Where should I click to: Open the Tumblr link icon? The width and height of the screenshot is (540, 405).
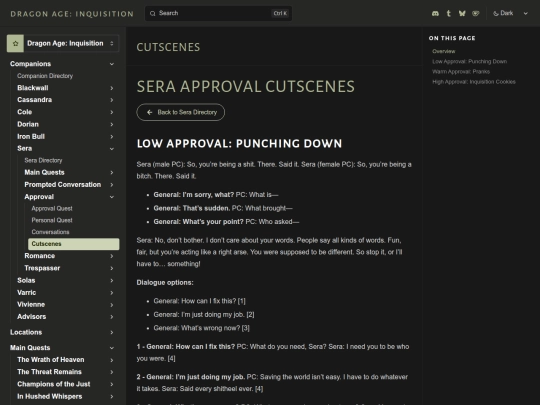pyautogui.click(x=448, y=13)
